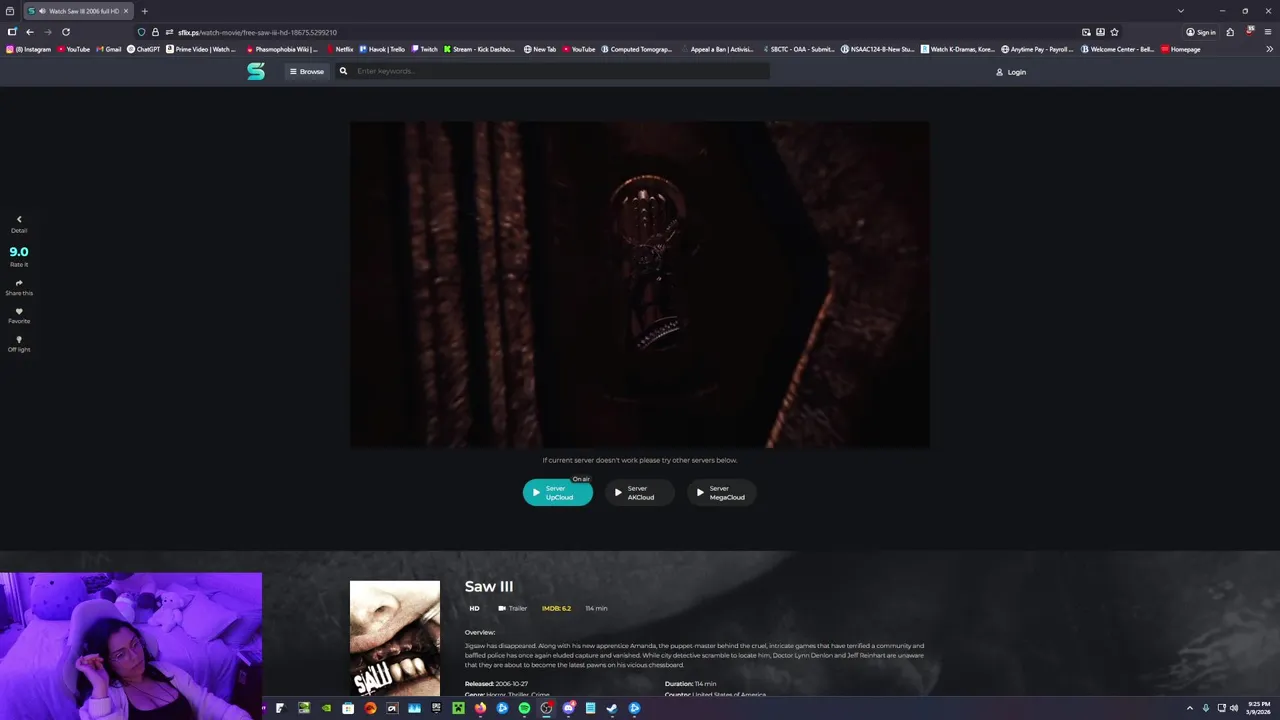This screenshot has width=1280, height=720.
Task: Open Epic Games Launcher from the taskbar
Action: [436, 708]
